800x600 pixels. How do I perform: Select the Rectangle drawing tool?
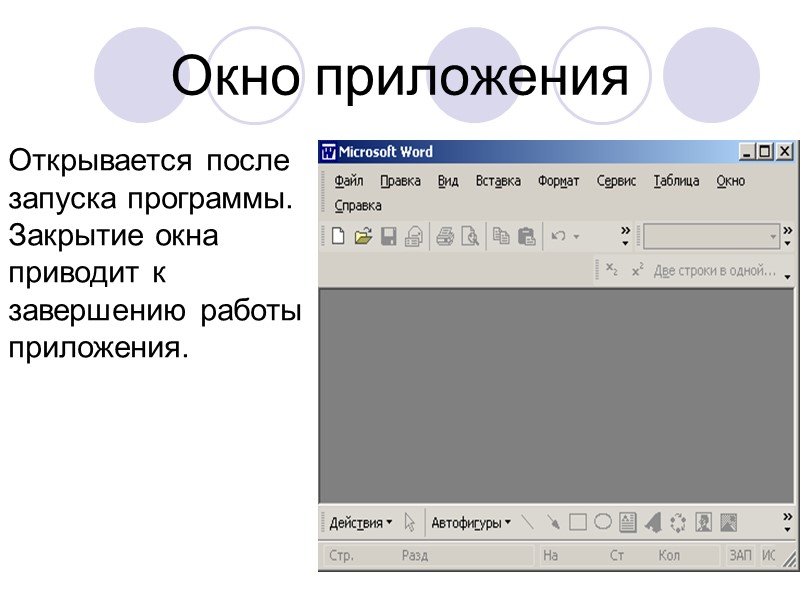(x=577, y=520)
